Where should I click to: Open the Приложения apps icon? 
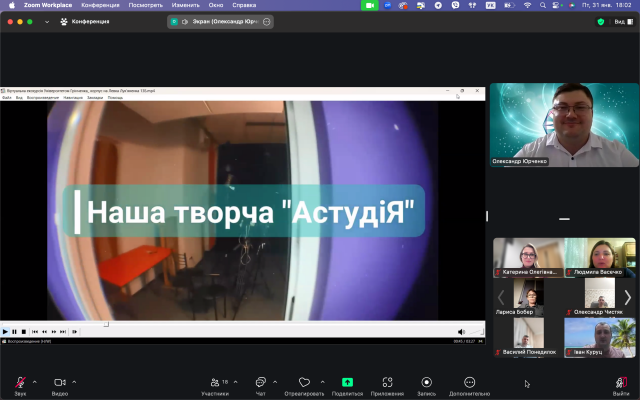387,383
